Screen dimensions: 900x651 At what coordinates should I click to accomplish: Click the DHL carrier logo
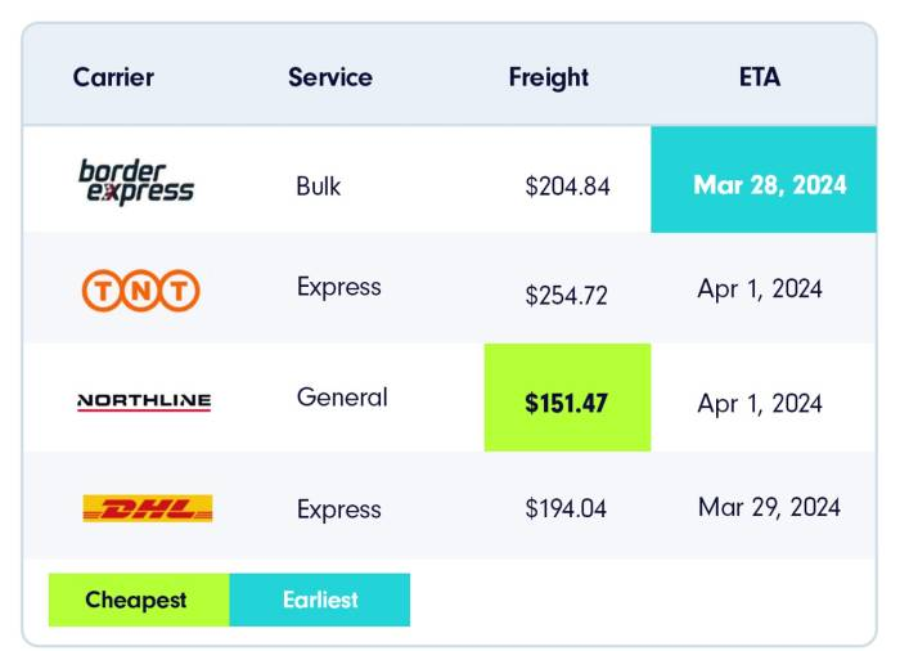point(147,509)
